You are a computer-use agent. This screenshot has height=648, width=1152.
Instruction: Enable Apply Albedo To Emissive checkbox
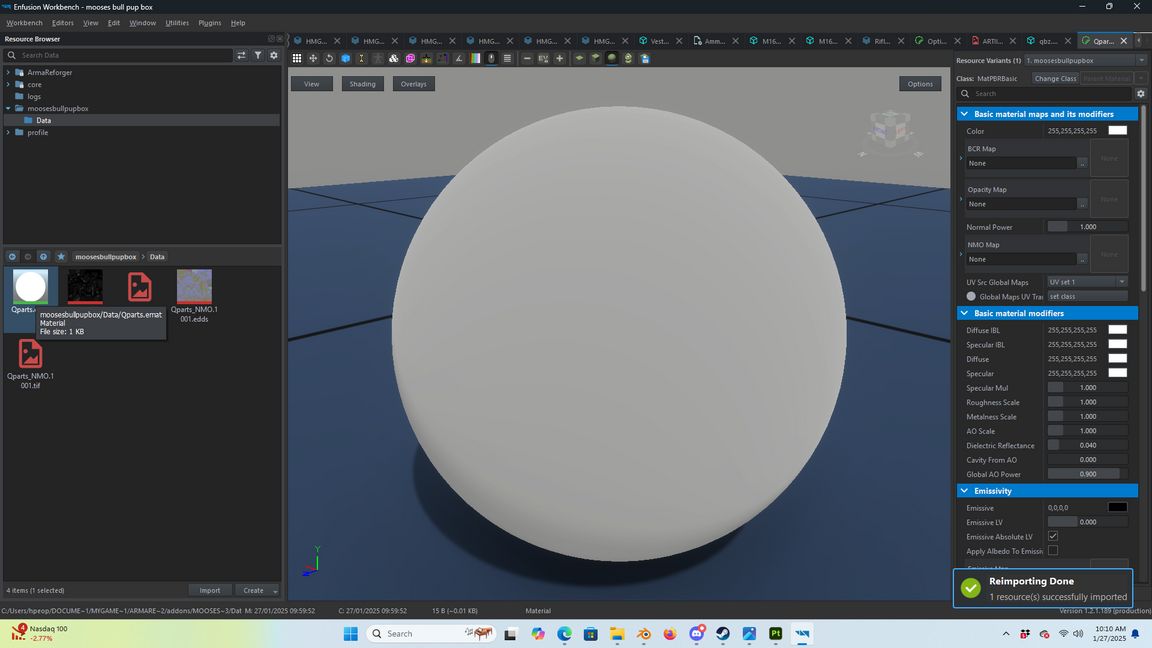(x=1053, y=551)
